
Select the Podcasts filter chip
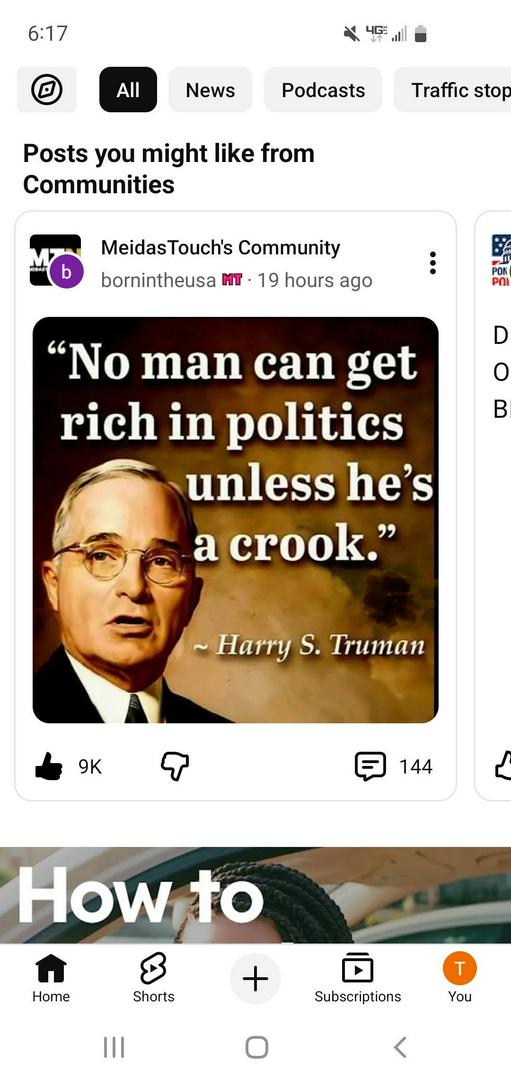[323, 90]
